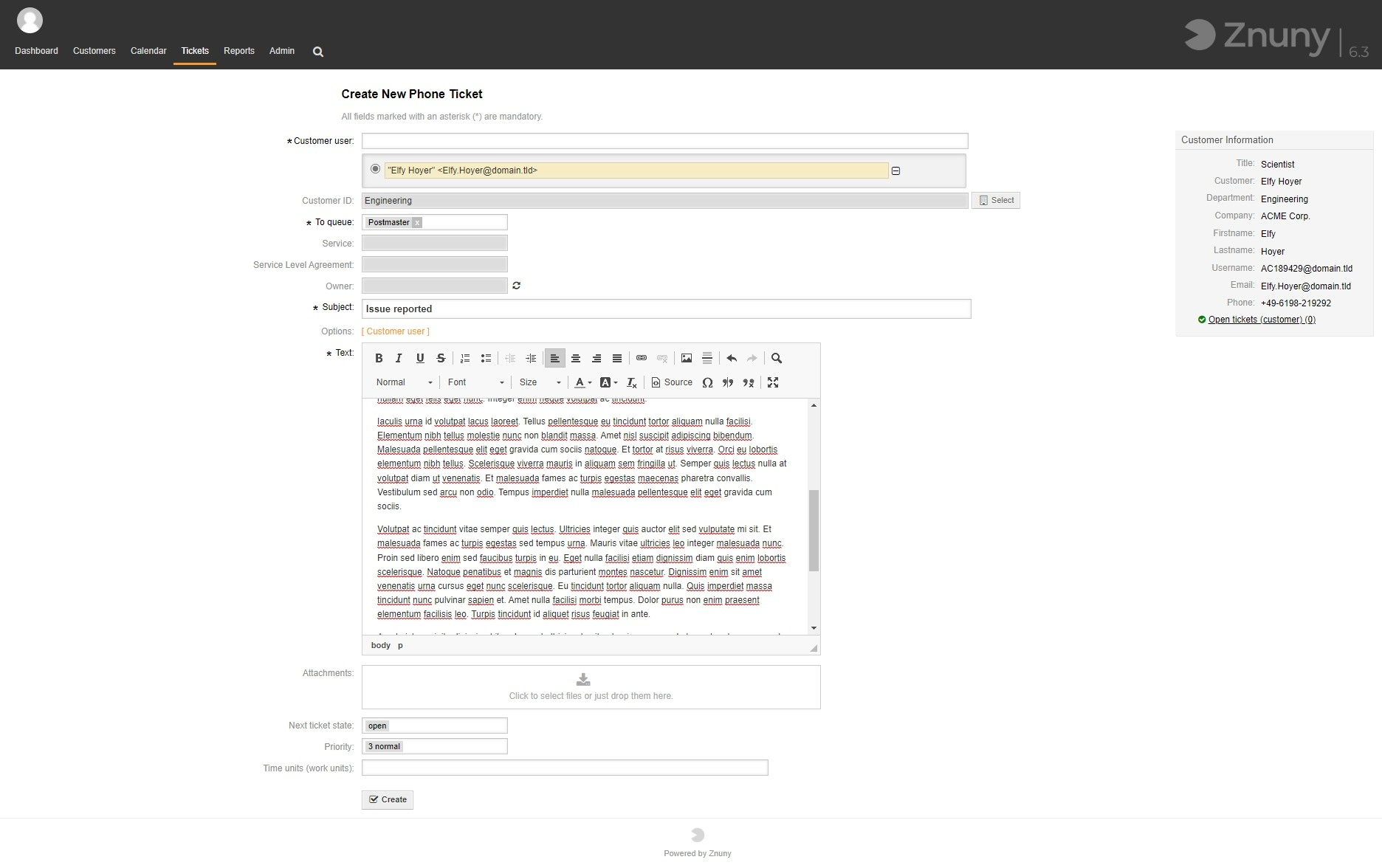Toggle bold formatting in the editor
The width and height of the screenshot is (1382, 868).
tap(379, 358)
